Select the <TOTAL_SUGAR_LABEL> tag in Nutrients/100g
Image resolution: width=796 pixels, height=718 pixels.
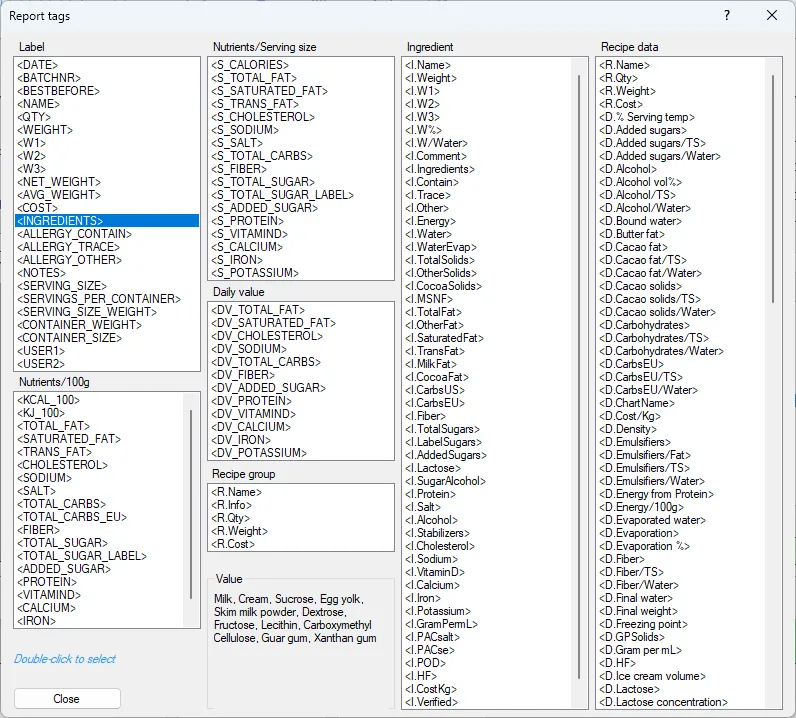point(82,556)
